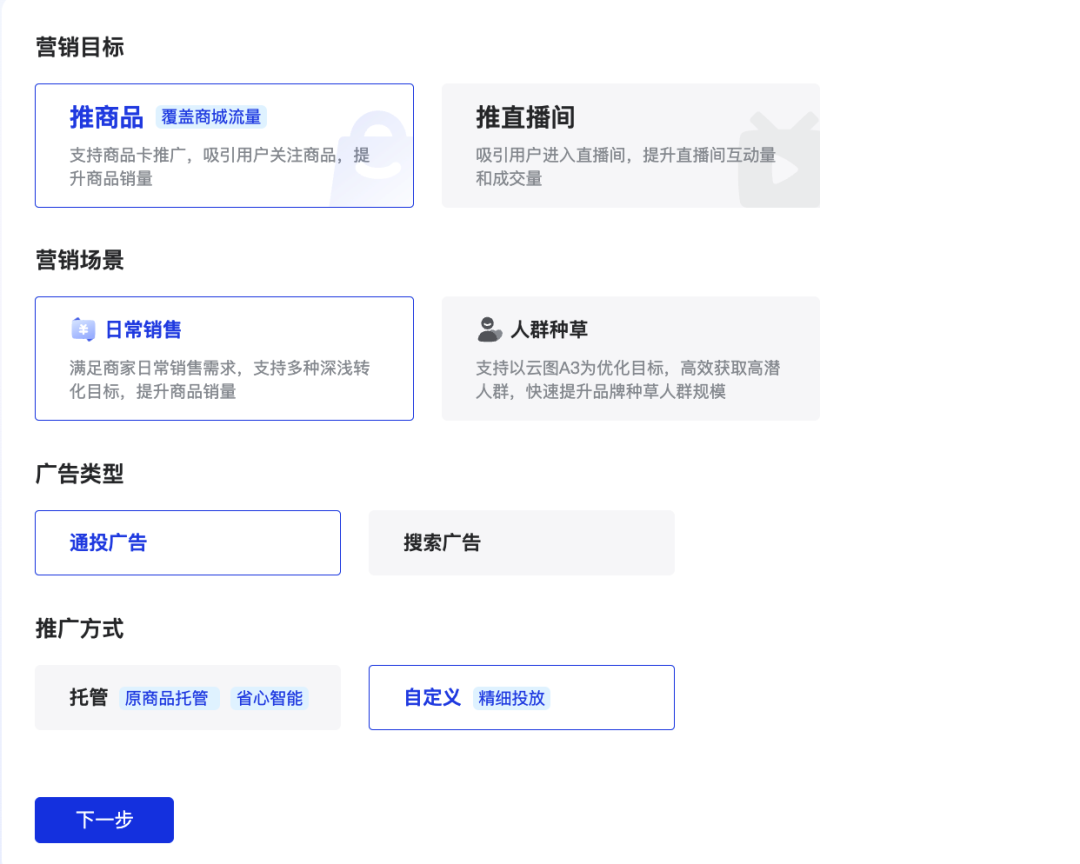Click the live TV graphic in 推直播间 card
1080x864 pixels.
(x=780, y=162)
